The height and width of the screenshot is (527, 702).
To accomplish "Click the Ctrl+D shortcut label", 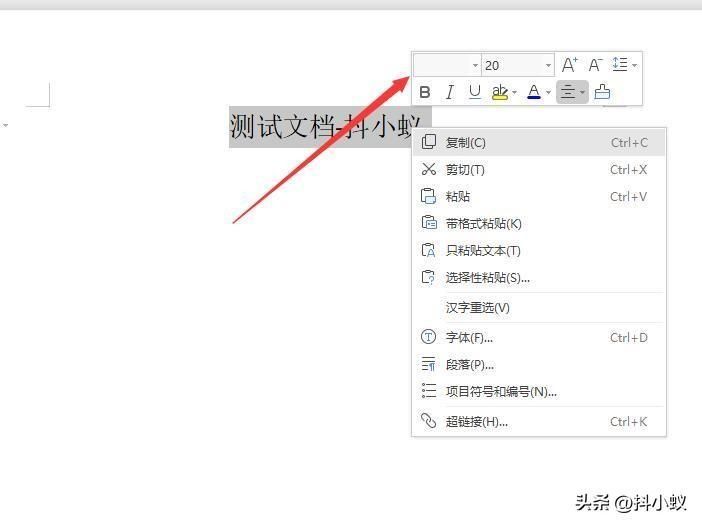I will 629,338.
